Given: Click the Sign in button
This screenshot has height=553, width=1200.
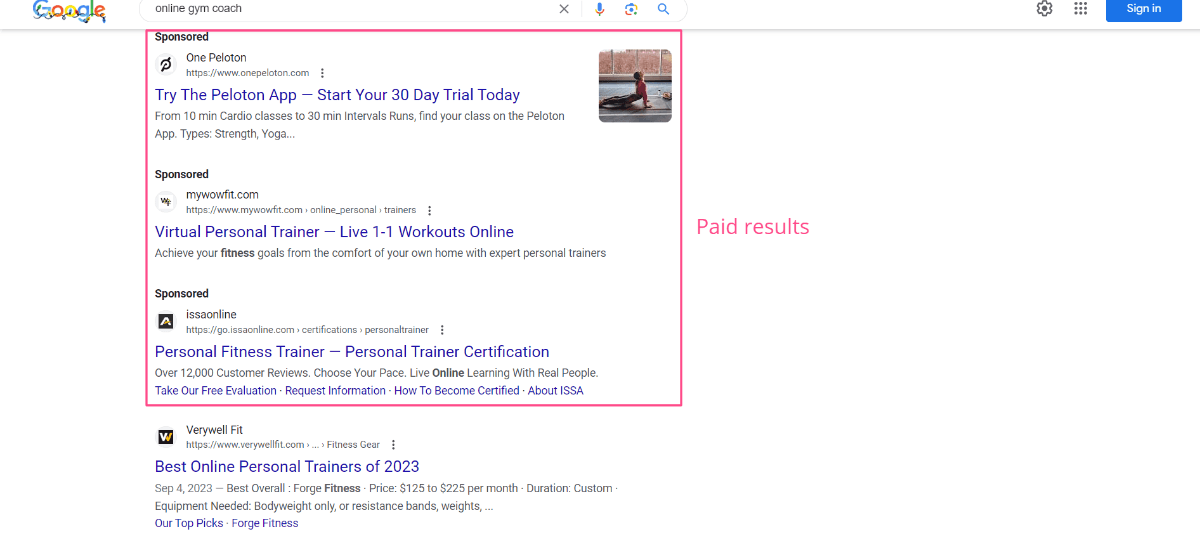Looking at the screenshot, I should pyautogui.click(x=1144, y=9).
